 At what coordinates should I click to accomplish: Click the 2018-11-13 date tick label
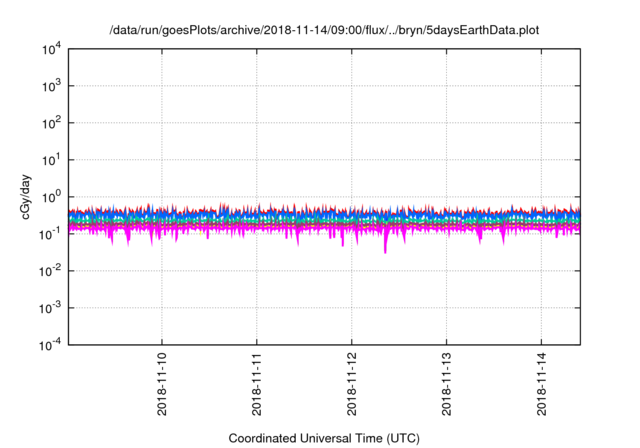pos(447,384)
